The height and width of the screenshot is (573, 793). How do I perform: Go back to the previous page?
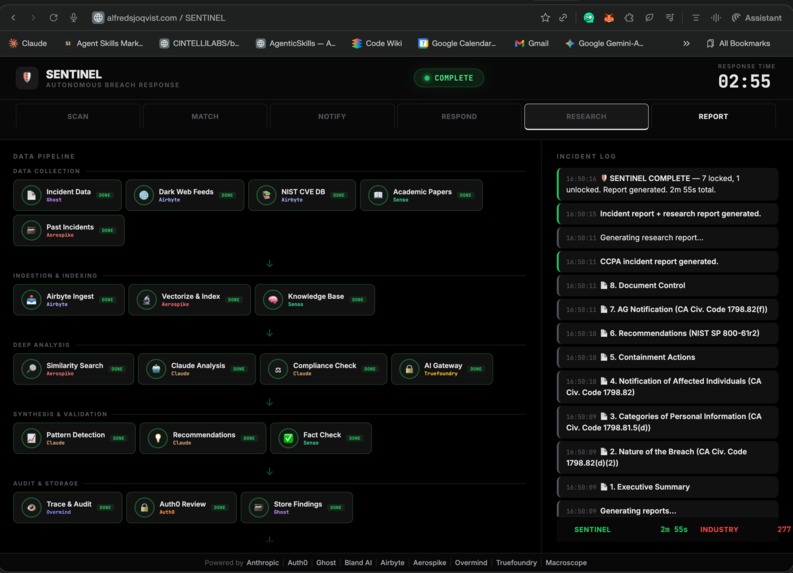tap(14, 18)
